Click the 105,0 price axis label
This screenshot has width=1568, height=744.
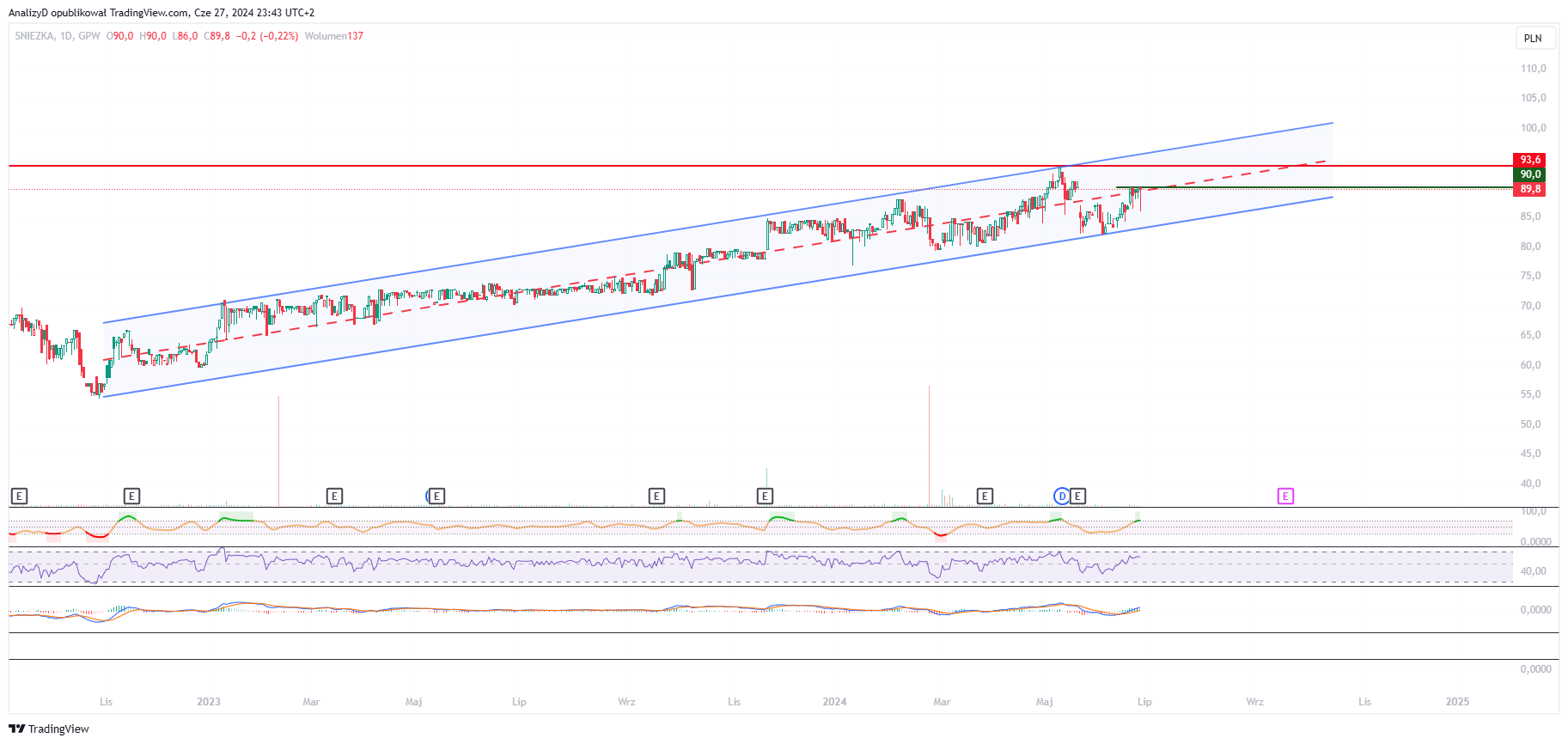click(x=1533, y=98)
